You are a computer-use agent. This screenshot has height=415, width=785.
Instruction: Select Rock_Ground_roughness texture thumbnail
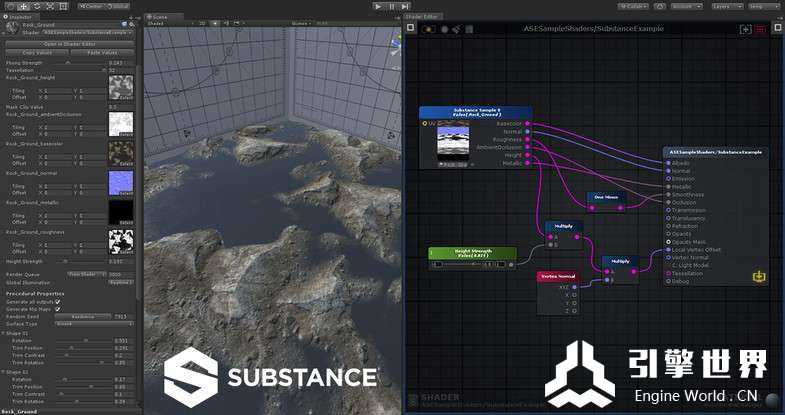(x=121, y=242)
